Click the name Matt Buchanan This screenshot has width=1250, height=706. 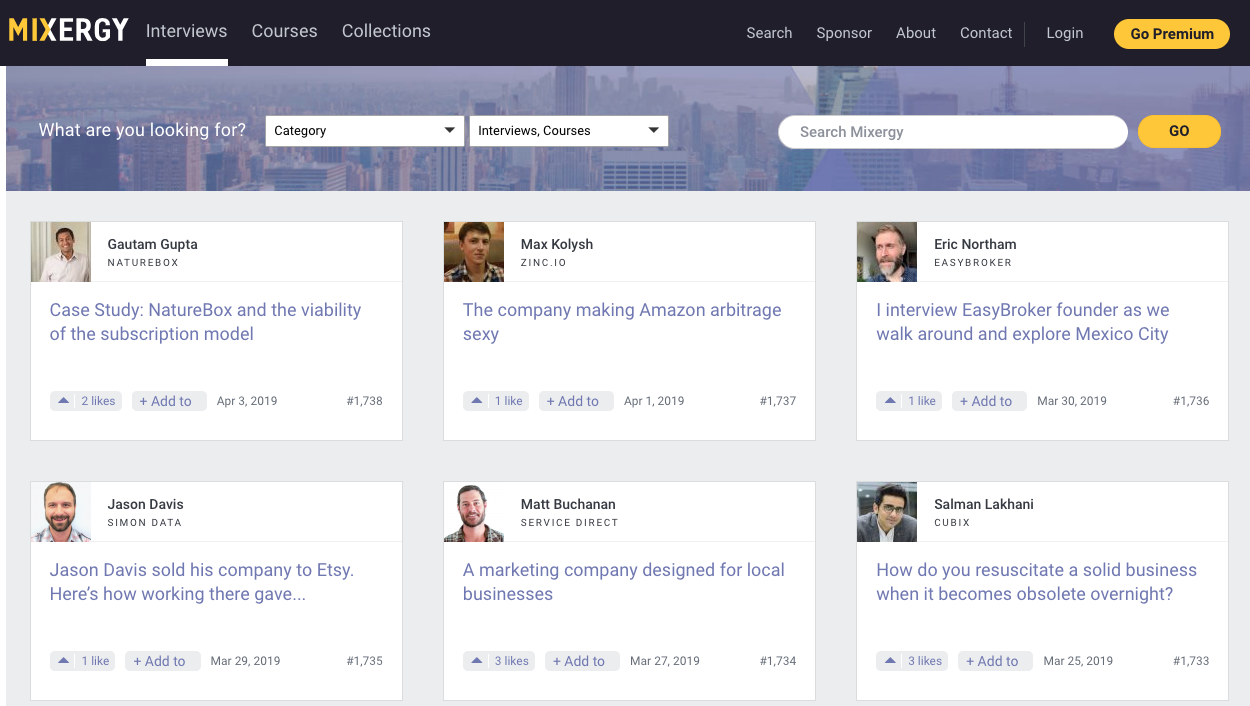point(568,504)
